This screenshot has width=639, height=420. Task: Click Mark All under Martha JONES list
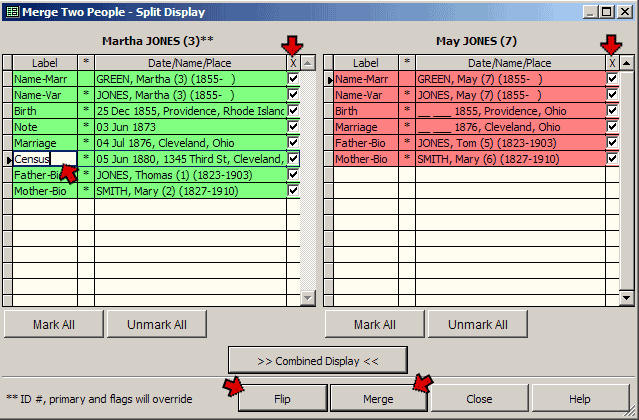[53, 325]
